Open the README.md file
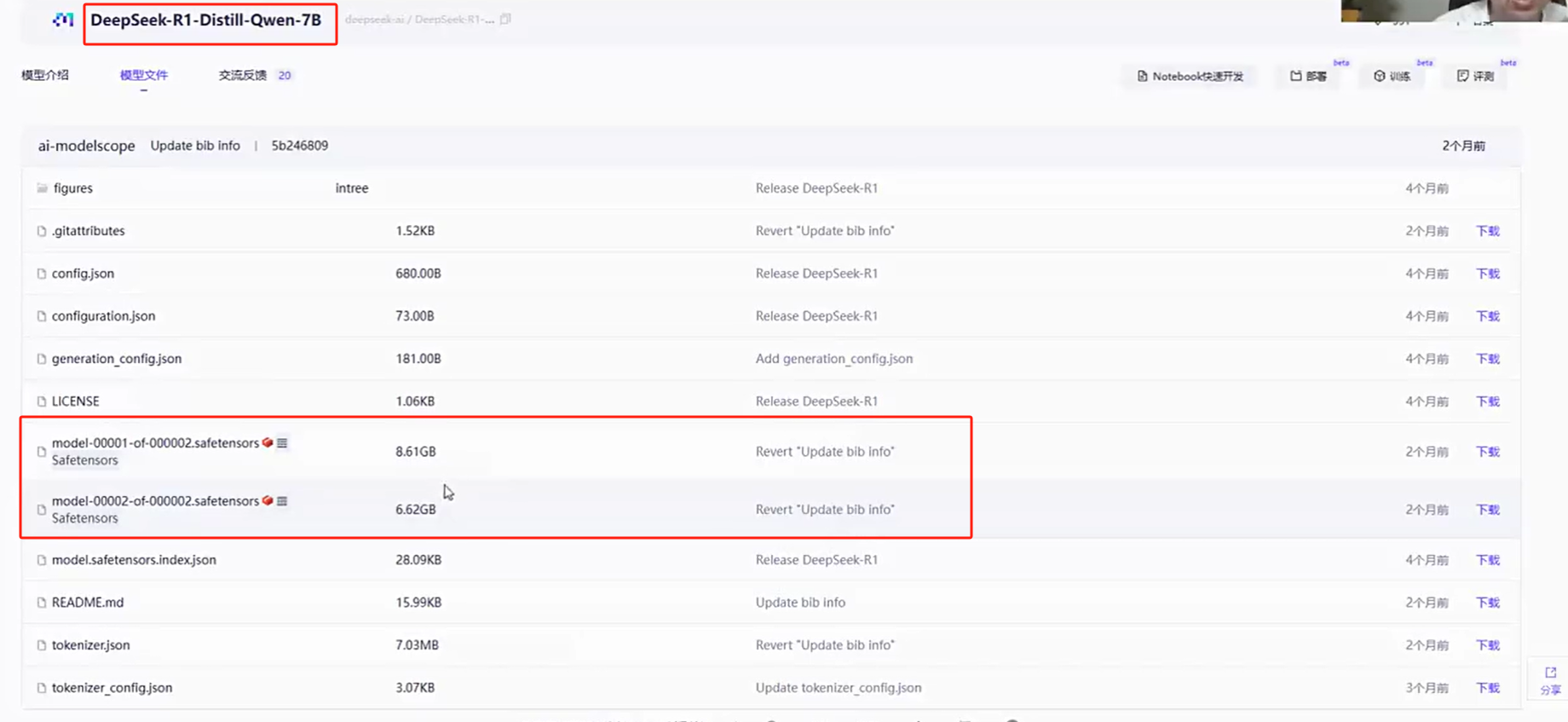Image resolution: width=1568 pixels, height=722 pixels. pyautogui.click(x=88, y=603)
